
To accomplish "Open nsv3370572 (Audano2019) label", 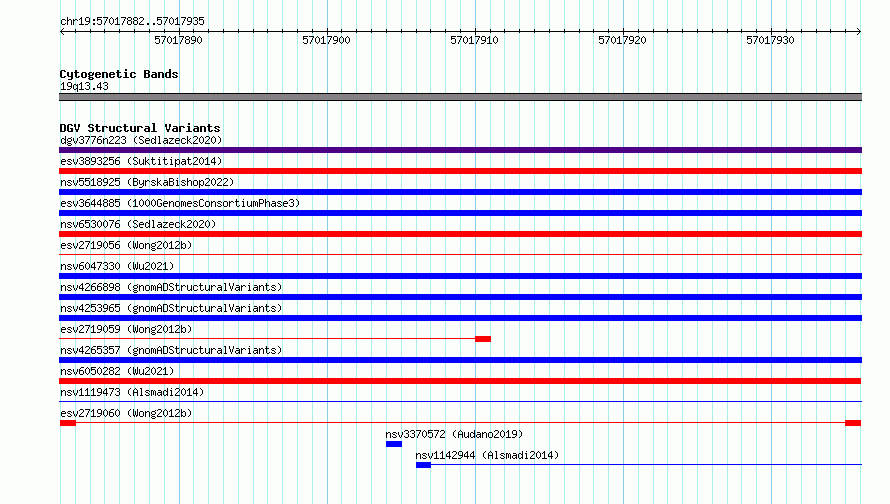I will pos(454,434).
